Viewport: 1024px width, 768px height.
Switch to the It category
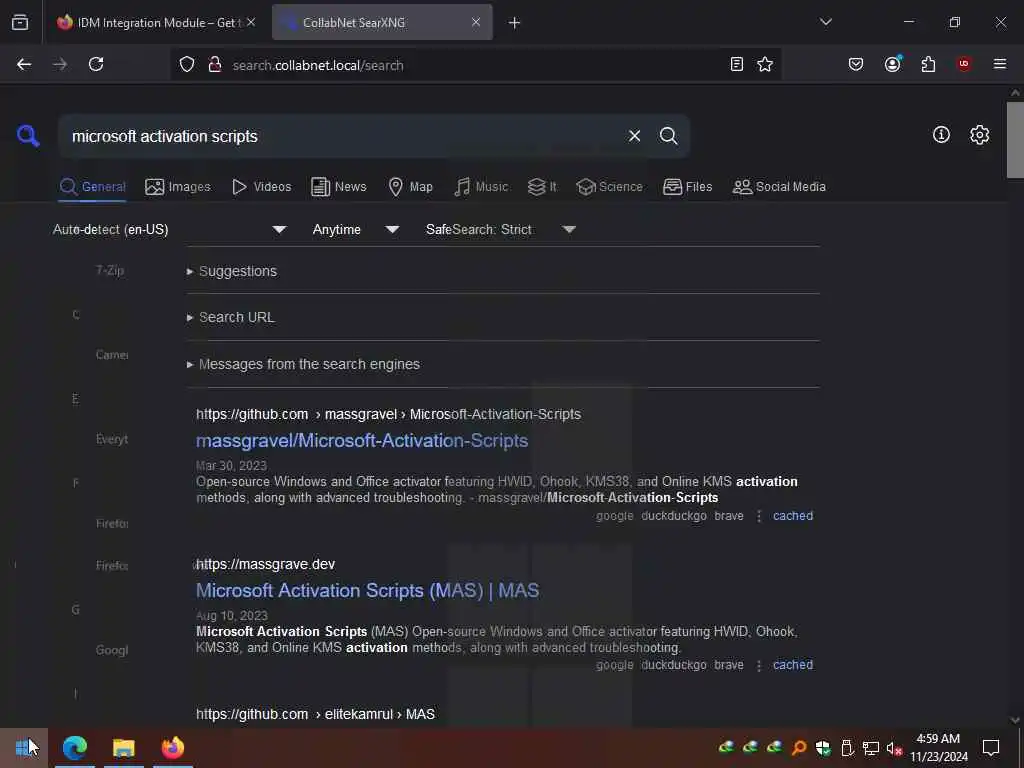(x=542, y=187)
